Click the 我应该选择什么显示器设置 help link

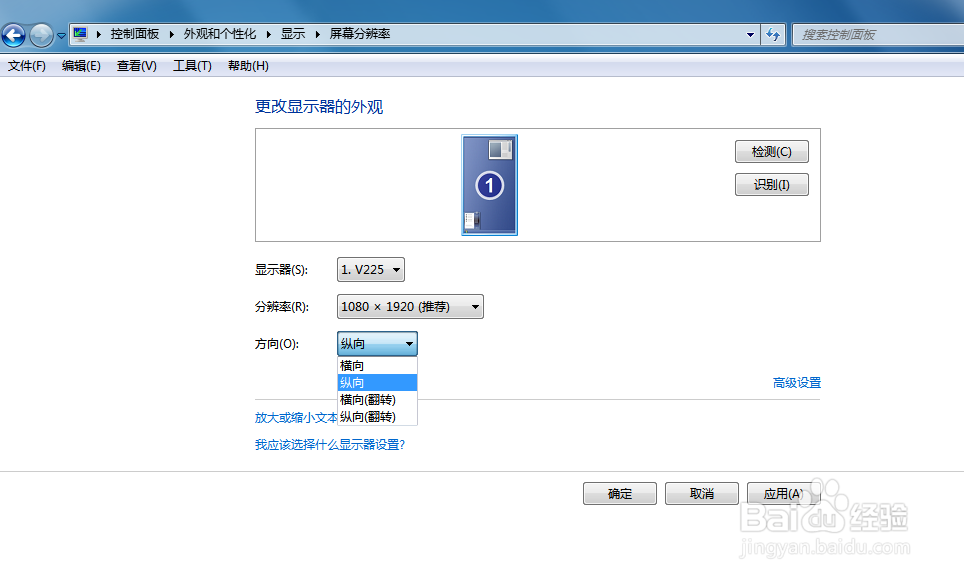tap(330, 444)
